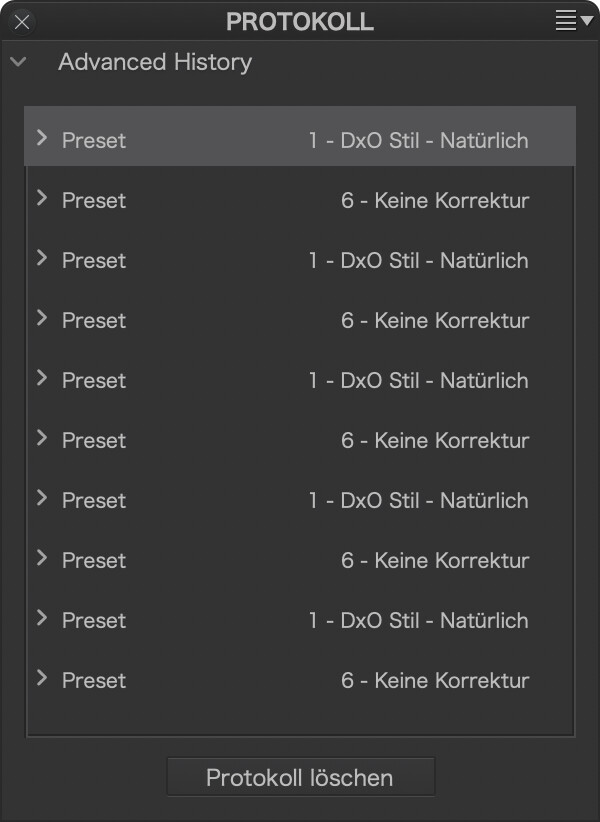The image size is (600, 822).
Task: Select second-row '6 - Keine Korrektur' history state
Action: click(300, 200)
